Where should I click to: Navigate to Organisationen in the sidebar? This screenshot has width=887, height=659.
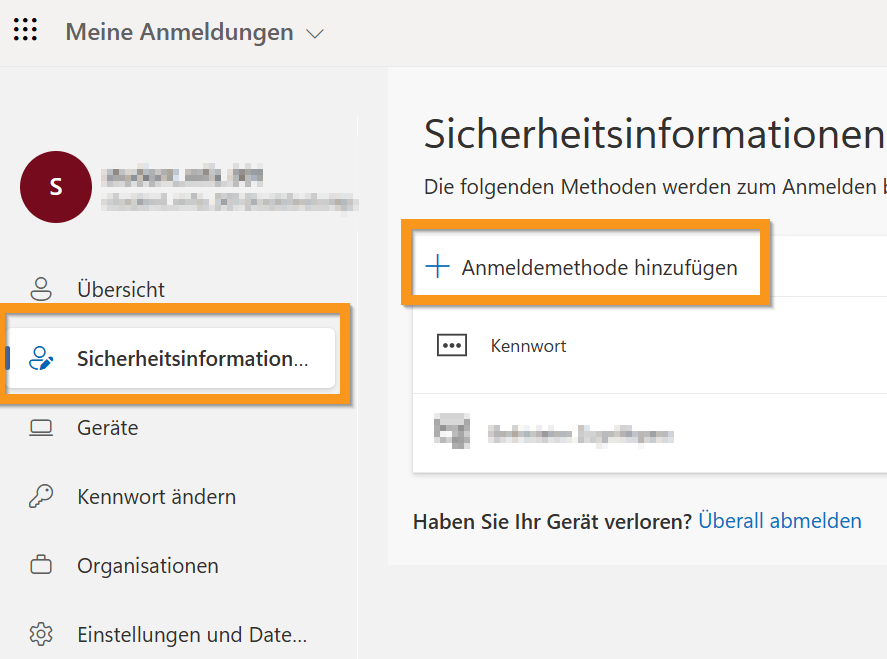click(x=147, y=566)
